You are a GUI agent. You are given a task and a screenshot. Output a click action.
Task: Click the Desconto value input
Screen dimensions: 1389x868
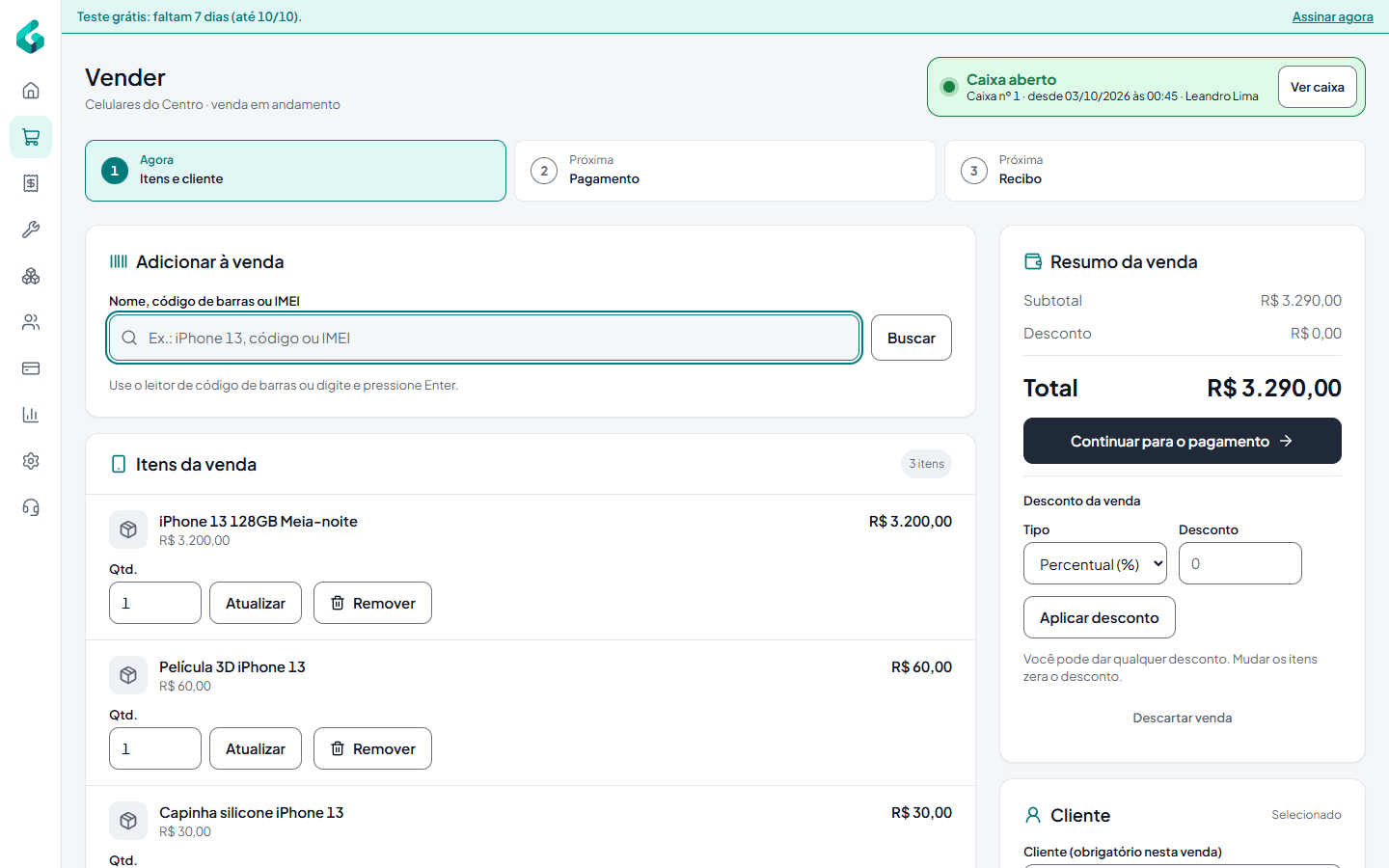[1240, 563]
